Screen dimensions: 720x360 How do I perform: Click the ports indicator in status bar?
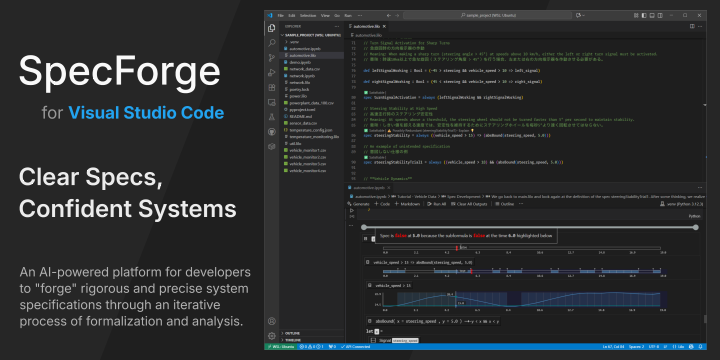tap(333, 346)
